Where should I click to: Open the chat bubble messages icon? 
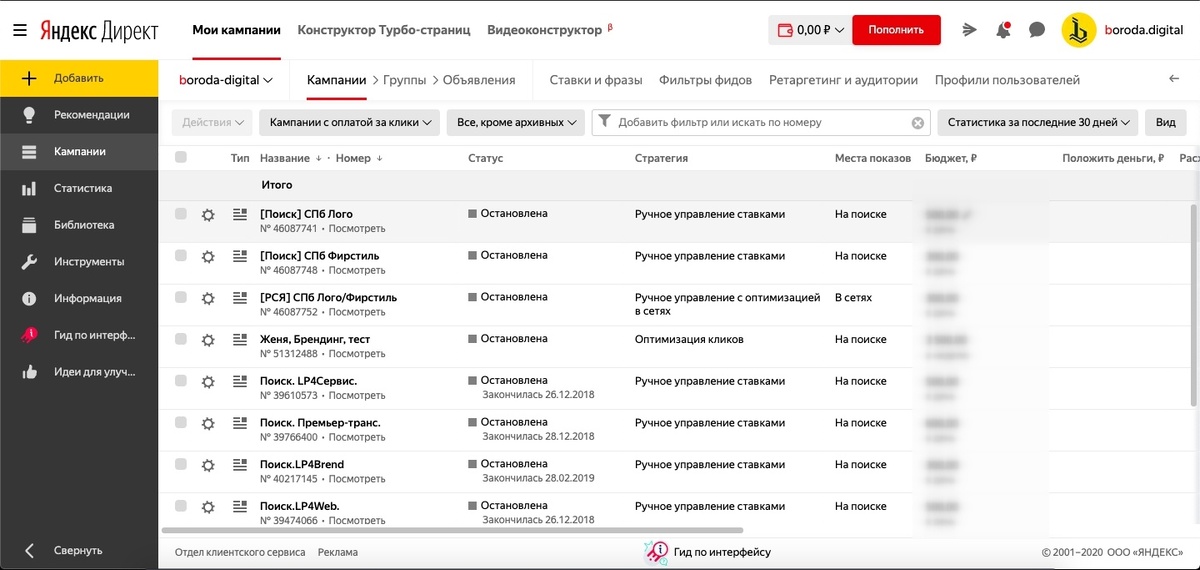[x=1037, y=30]
